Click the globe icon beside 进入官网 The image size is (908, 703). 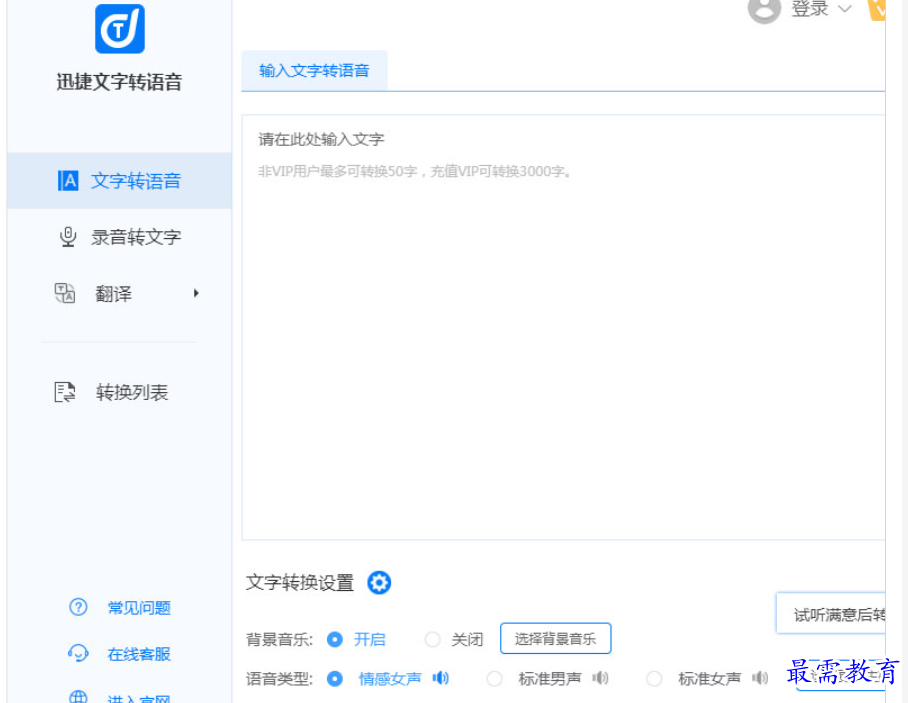78,697
